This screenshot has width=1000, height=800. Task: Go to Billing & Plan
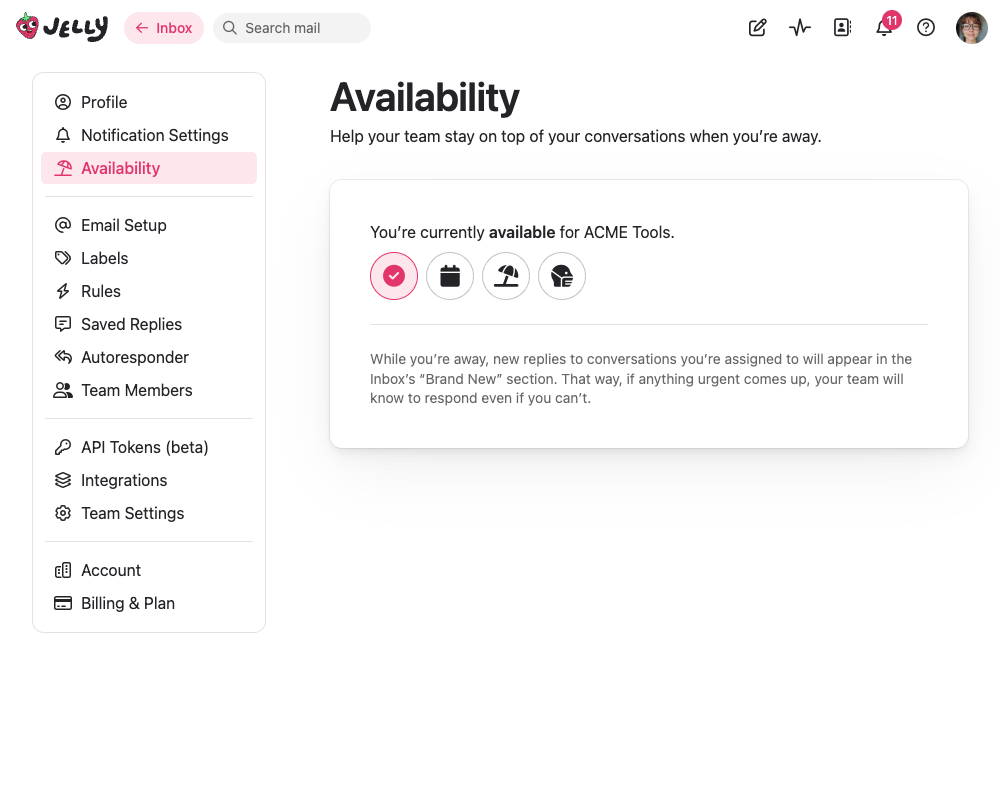click(128, 603)
